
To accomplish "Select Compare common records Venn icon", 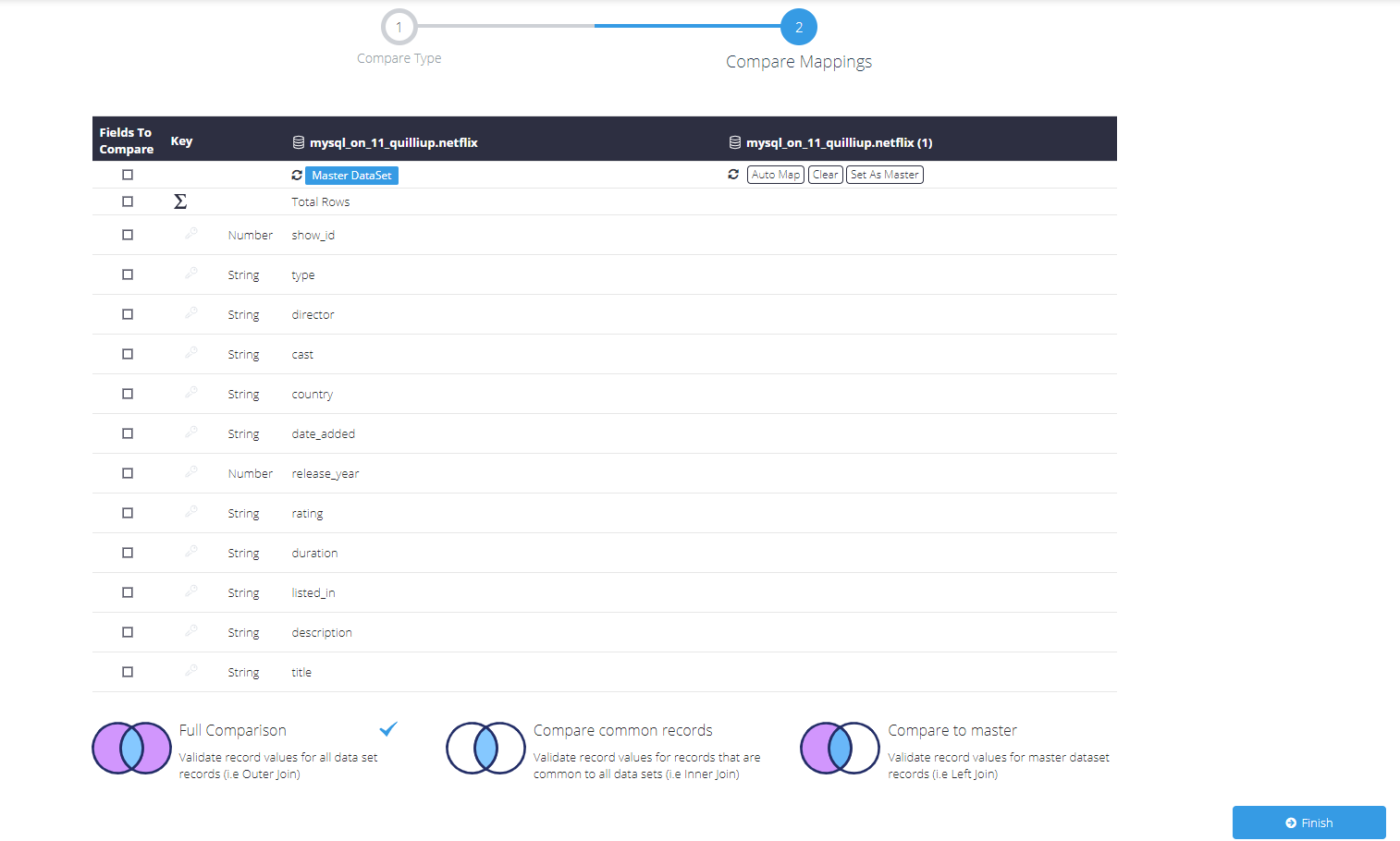I will click(485, 748).
